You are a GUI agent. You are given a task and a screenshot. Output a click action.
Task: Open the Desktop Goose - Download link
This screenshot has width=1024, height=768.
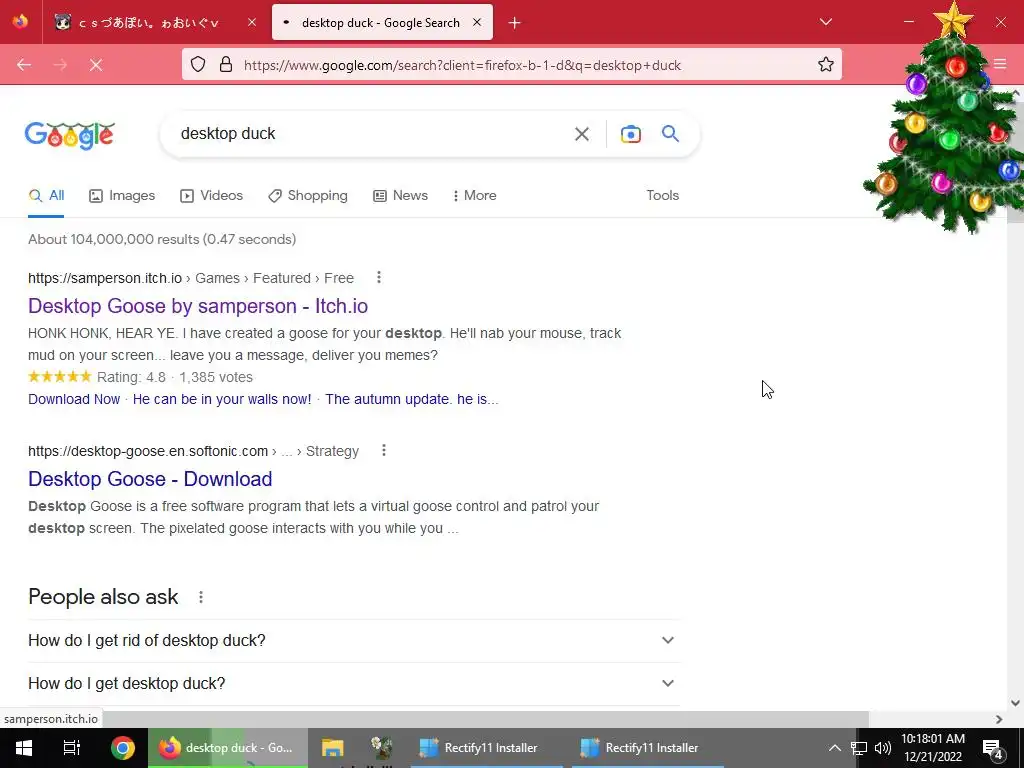(150, 479)
